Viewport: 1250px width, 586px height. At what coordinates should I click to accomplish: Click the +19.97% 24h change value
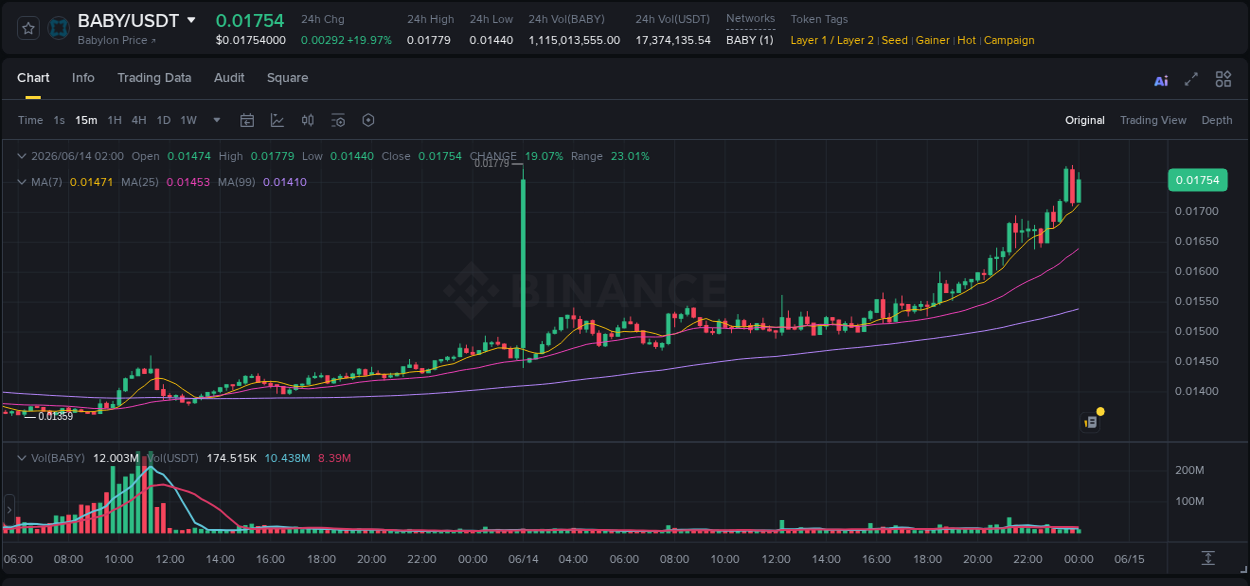(x=369, y=40)
